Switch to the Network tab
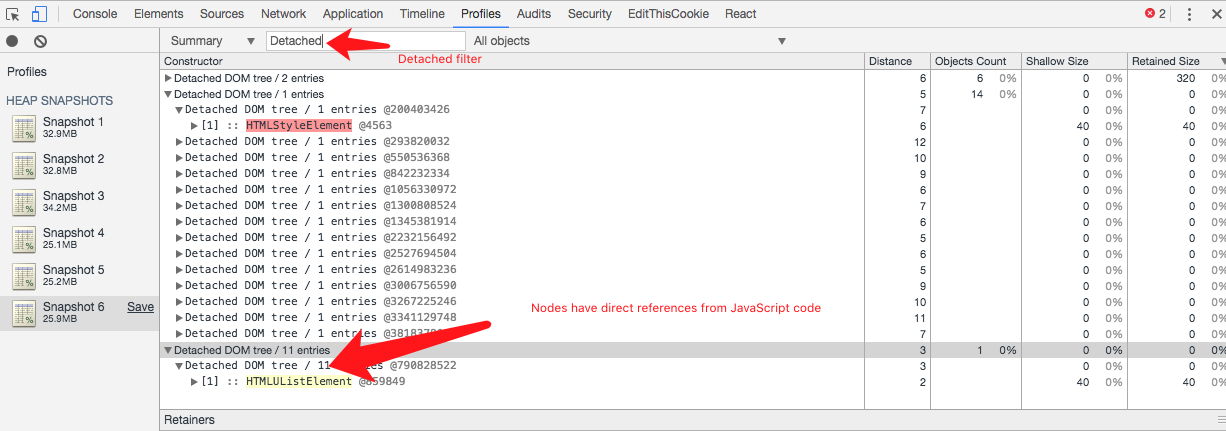The height and width of the screenshot is (431, 1226). pos(283,14)
